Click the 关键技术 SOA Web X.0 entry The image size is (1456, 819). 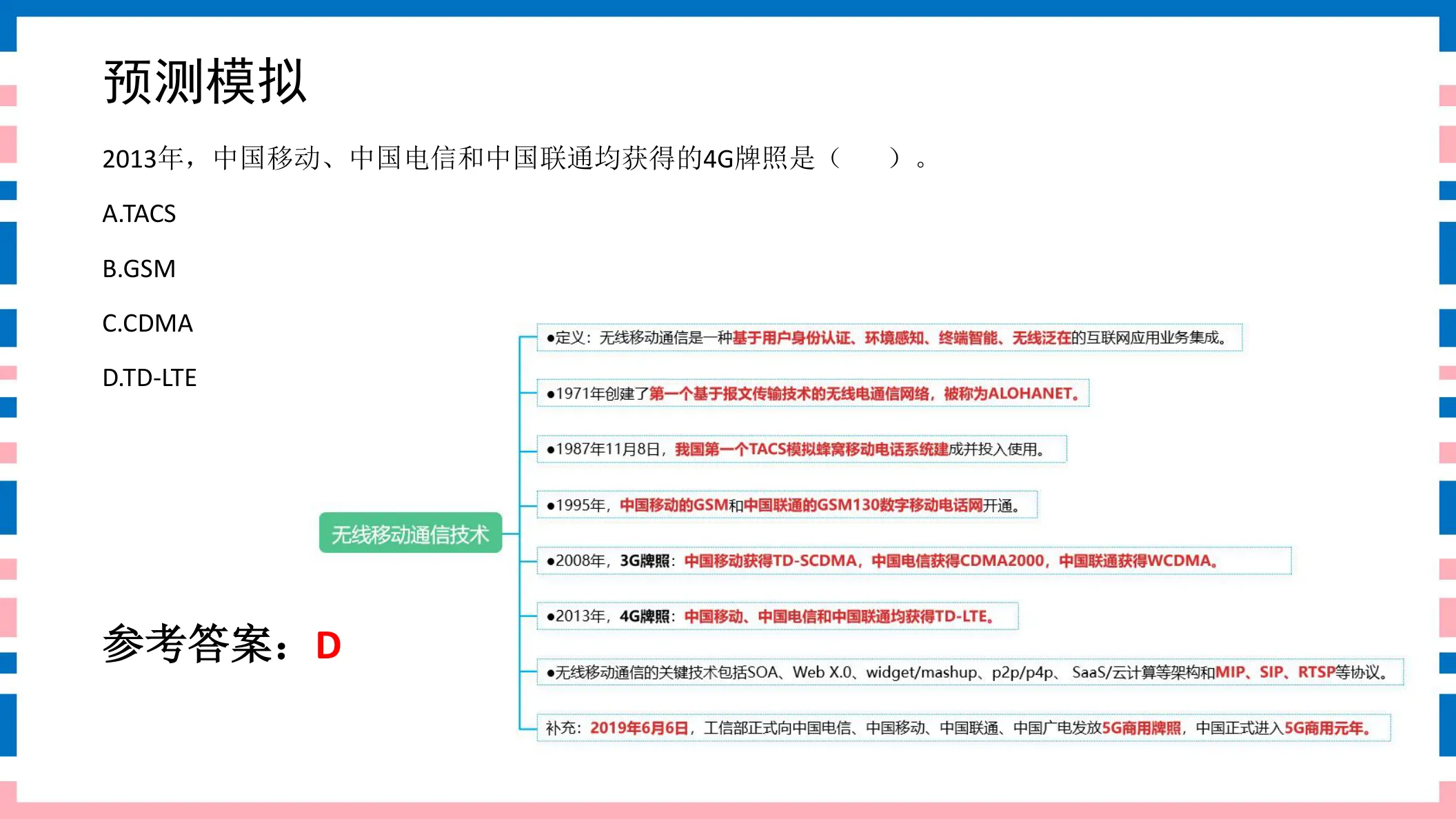click(x=970, y=672)
